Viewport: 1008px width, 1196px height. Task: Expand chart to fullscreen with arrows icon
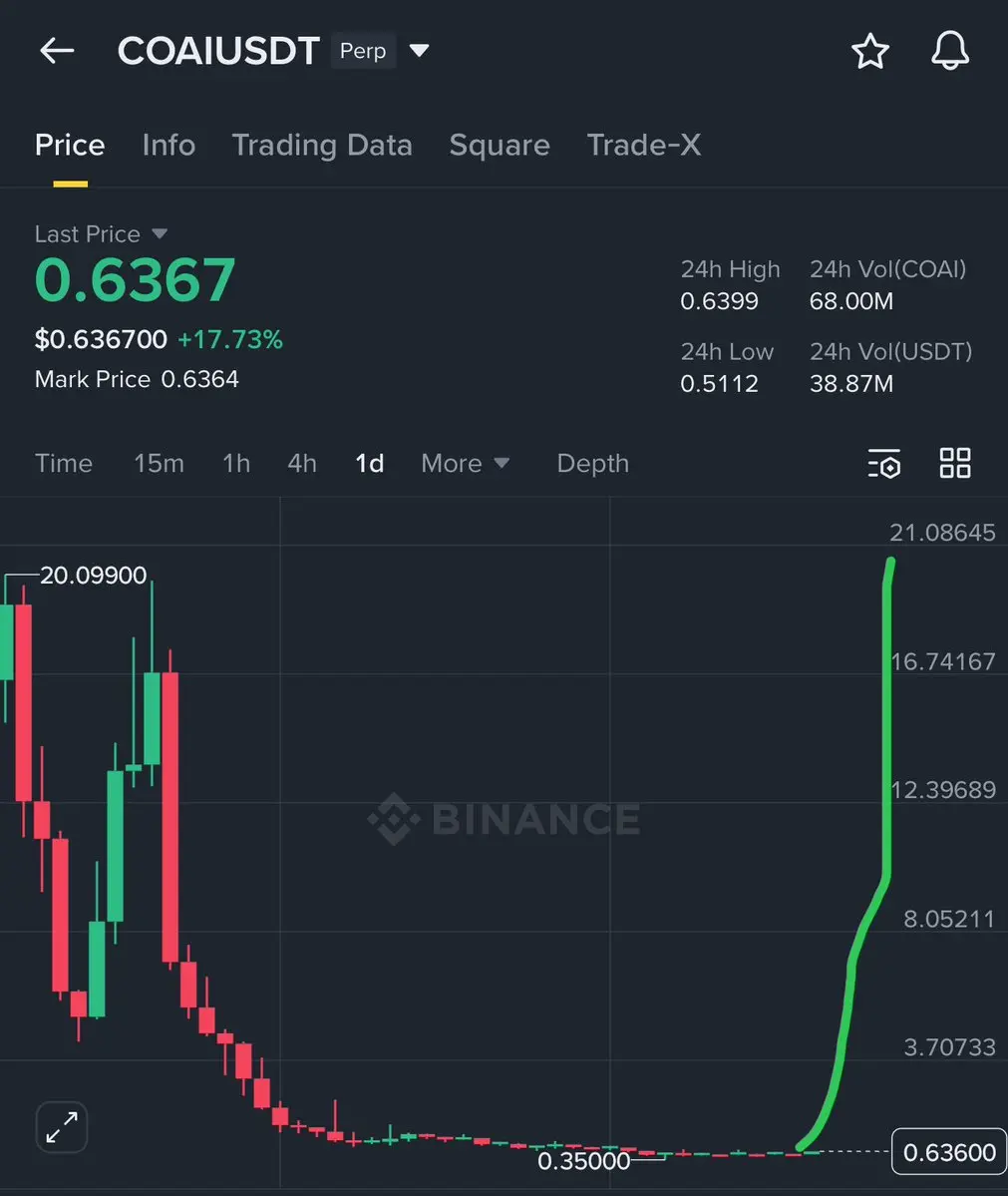(x=62, y=1127)
